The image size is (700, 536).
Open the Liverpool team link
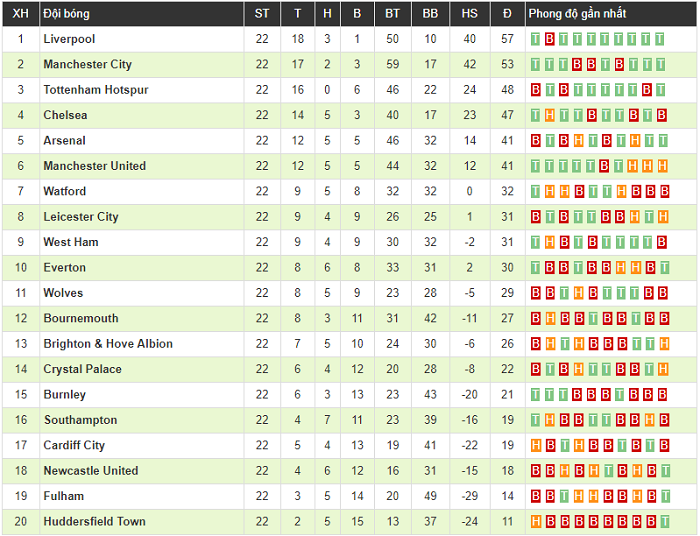[69, 39]
